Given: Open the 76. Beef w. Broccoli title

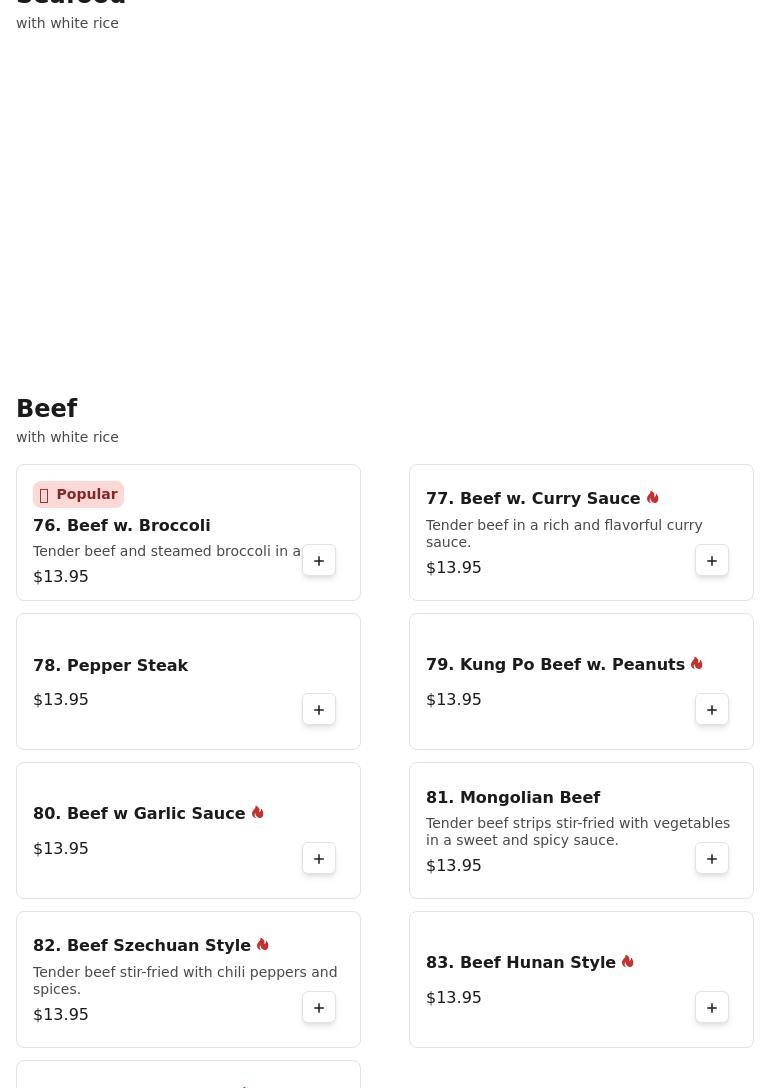Looking at the screenshot, I should point(121,525).
